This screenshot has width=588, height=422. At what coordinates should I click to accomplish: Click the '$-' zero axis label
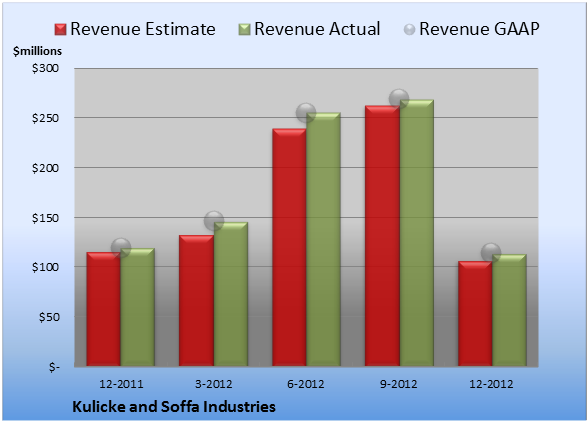[54, 367]
